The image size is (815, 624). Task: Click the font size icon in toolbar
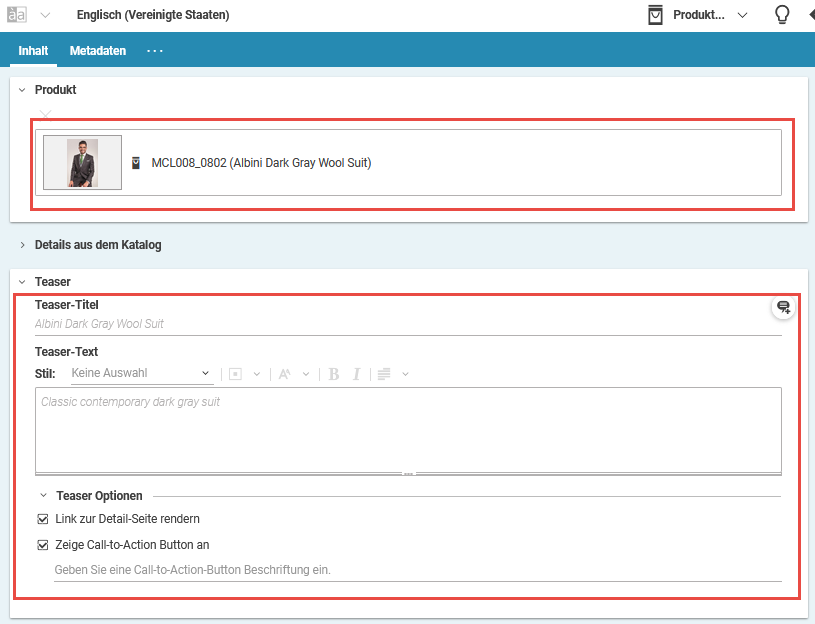click(285, 374)
